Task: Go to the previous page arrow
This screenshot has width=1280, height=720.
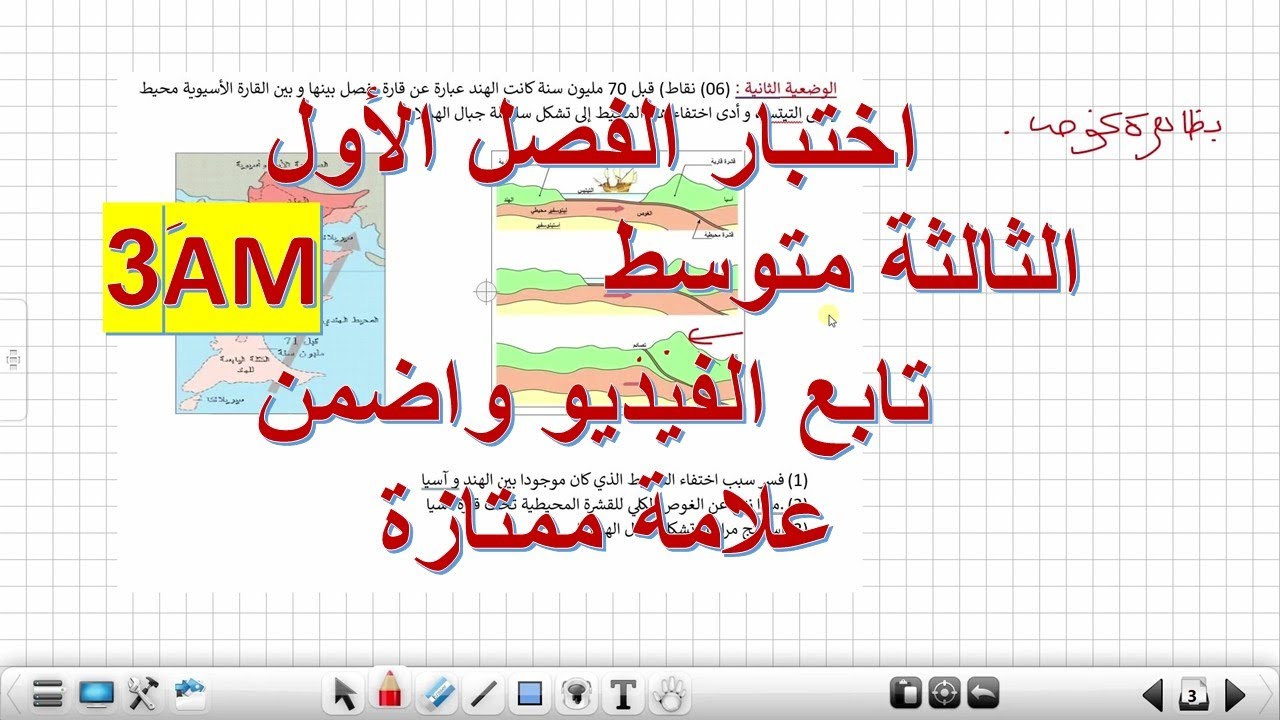Action: [x=1153, y=693]
